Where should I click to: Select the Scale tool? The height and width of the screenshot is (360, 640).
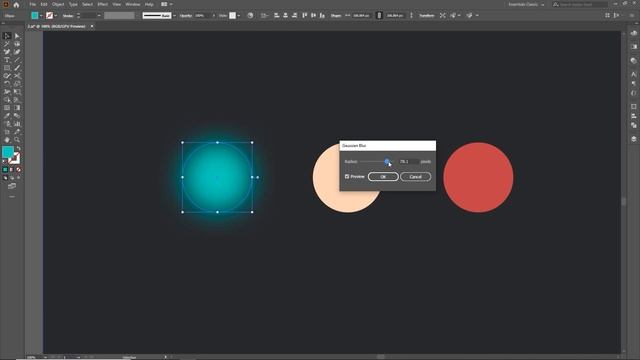(17, 84)
